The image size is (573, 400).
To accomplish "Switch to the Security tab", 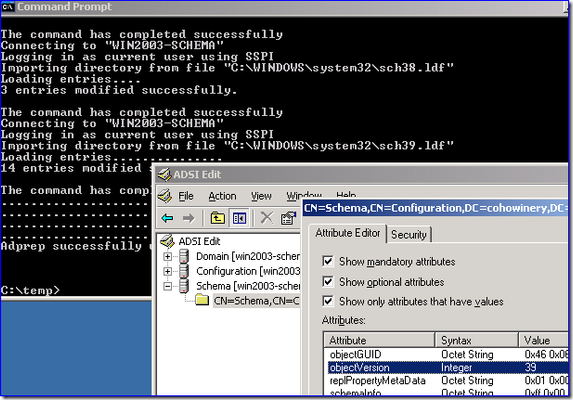I will (409, 235).
